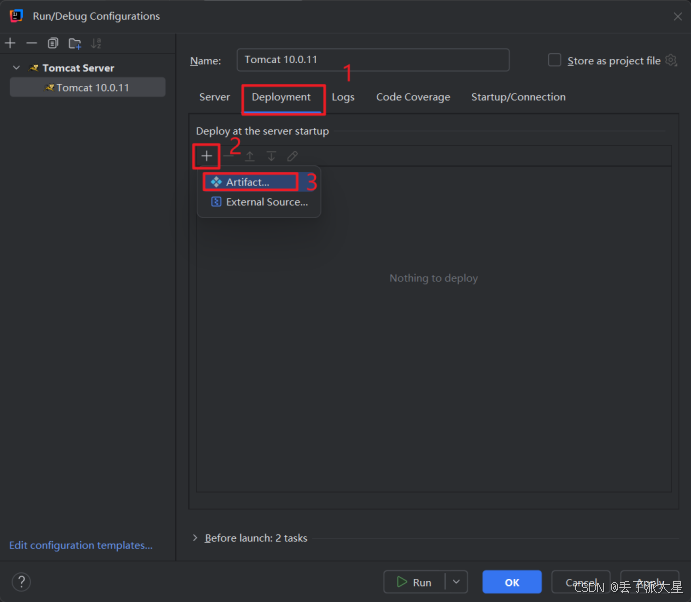Copy the selected configuration

pos(53,43)
